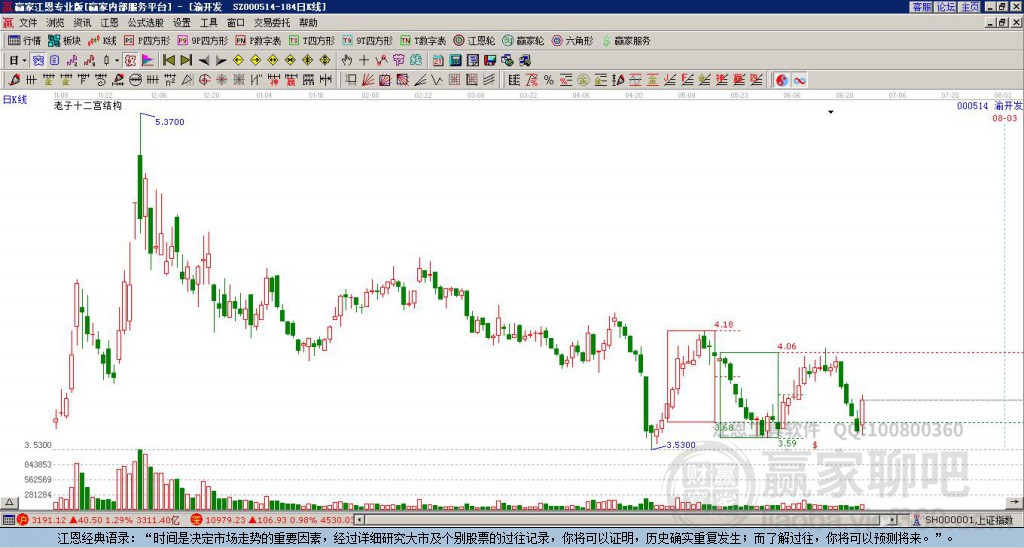
Task: Open the 9T四方形 tool
Action: (368, 40)
